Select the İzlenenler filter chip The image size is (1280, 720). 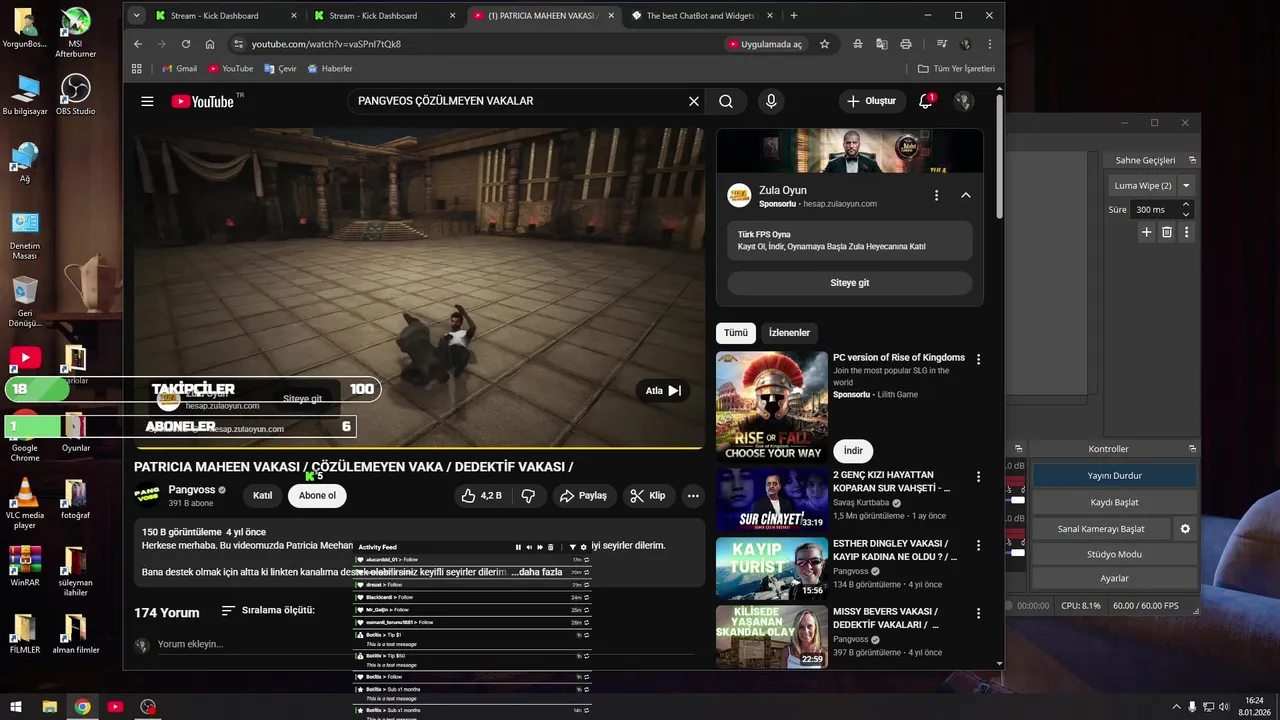[789, 333]
